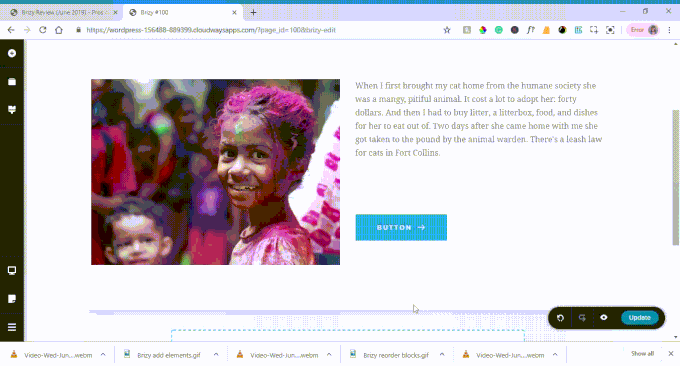Undo the last change in Brizy
680x366 pixels.
(560, 318)
